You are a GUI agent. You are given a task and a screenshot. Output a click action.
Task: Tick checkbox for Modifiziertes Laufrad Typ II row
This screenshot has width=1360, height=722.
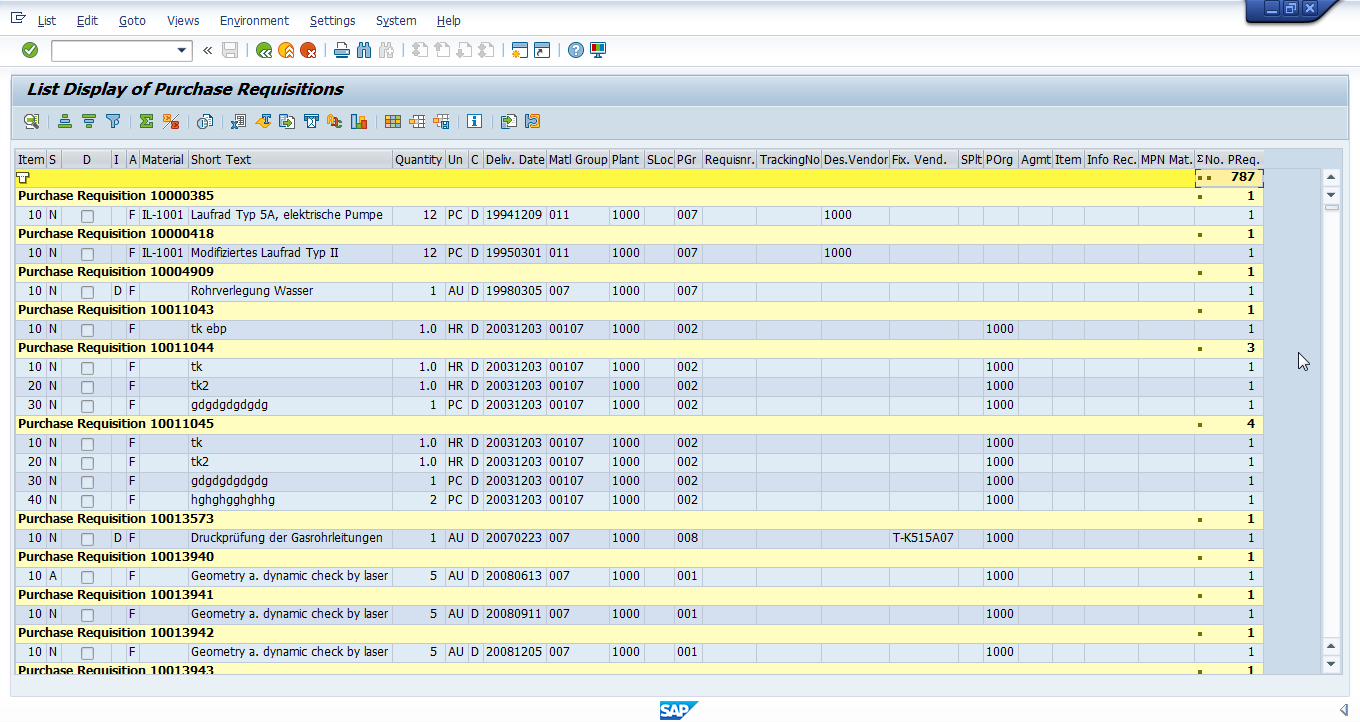point(87,254)
